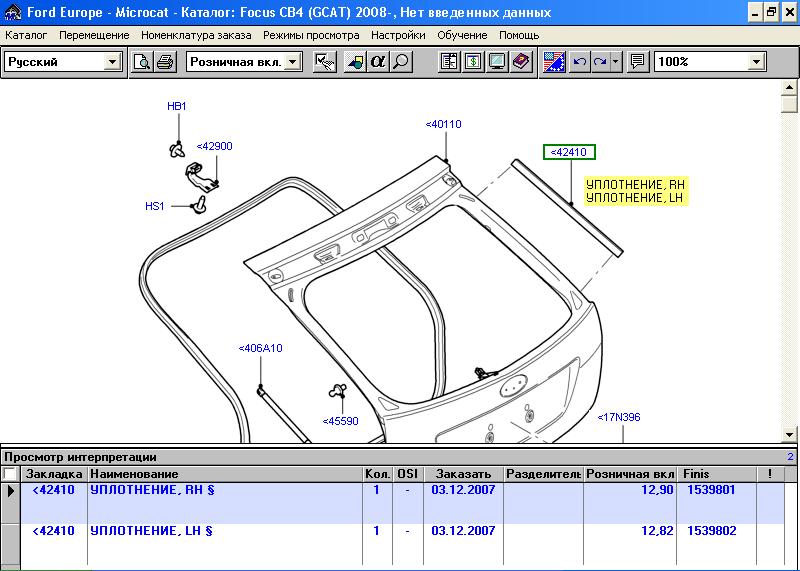
Task: Open the Настройки menu
Action: pyautogui.click(x=398, y=35)
